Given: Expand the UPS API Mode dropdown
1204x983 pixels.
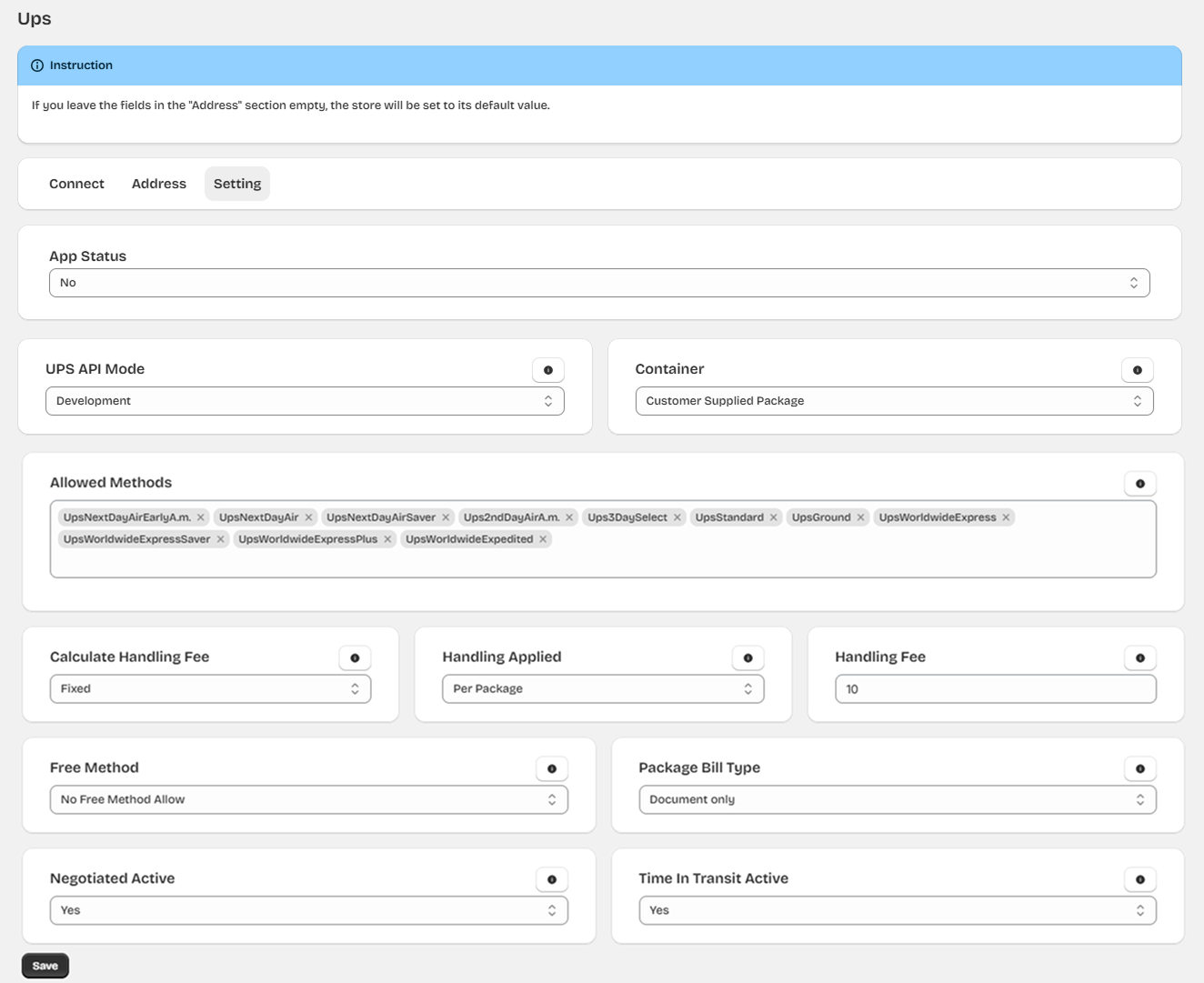Looking at the screenshot, I should click(304, 401).
